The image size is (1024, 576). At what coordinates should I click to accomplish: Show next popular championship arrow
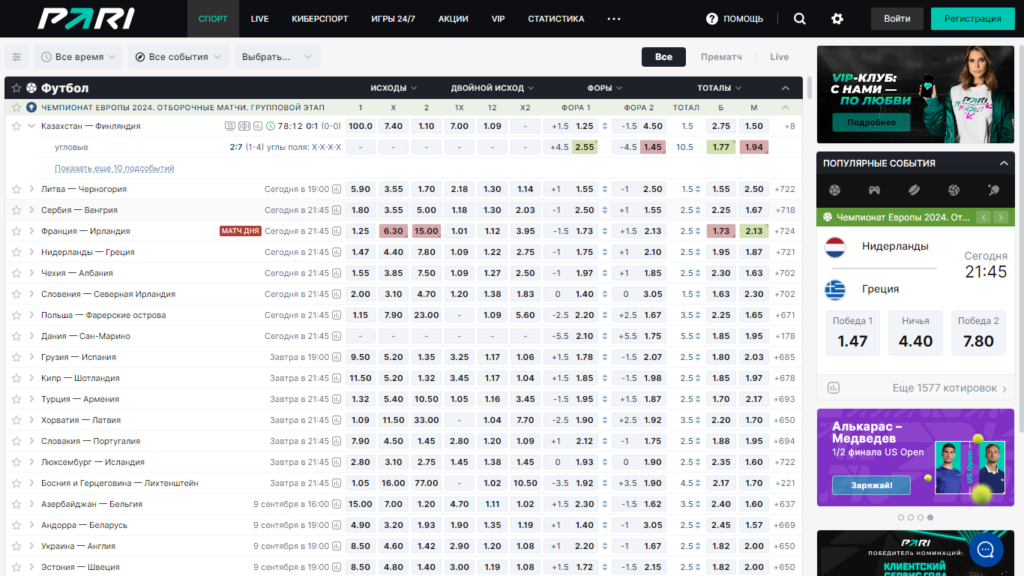point(1000,217)
